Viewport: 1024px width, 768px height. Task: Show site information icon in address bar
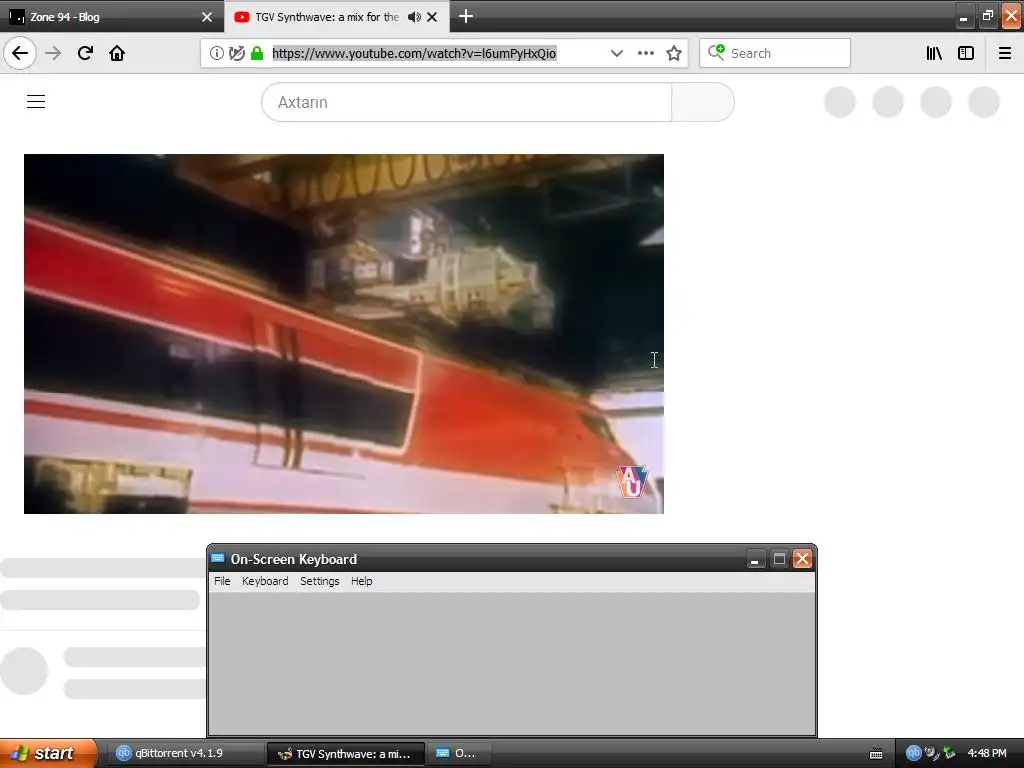point(216,53)
